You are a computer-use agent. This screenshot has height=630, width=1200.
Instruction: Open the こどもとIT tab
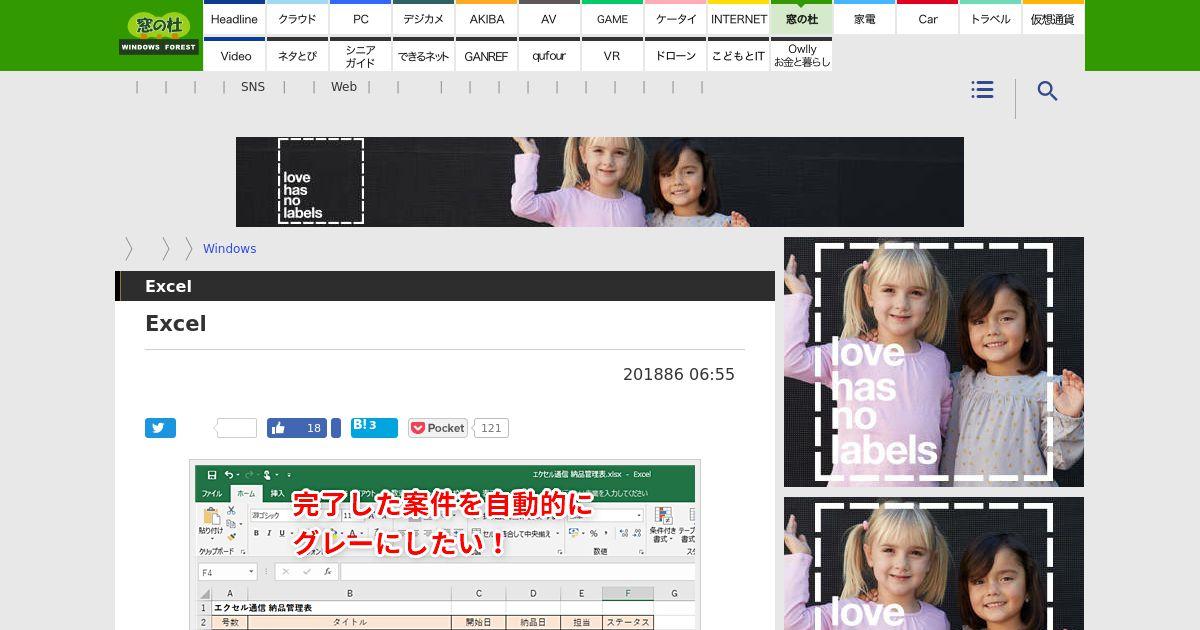pos(739,55)
